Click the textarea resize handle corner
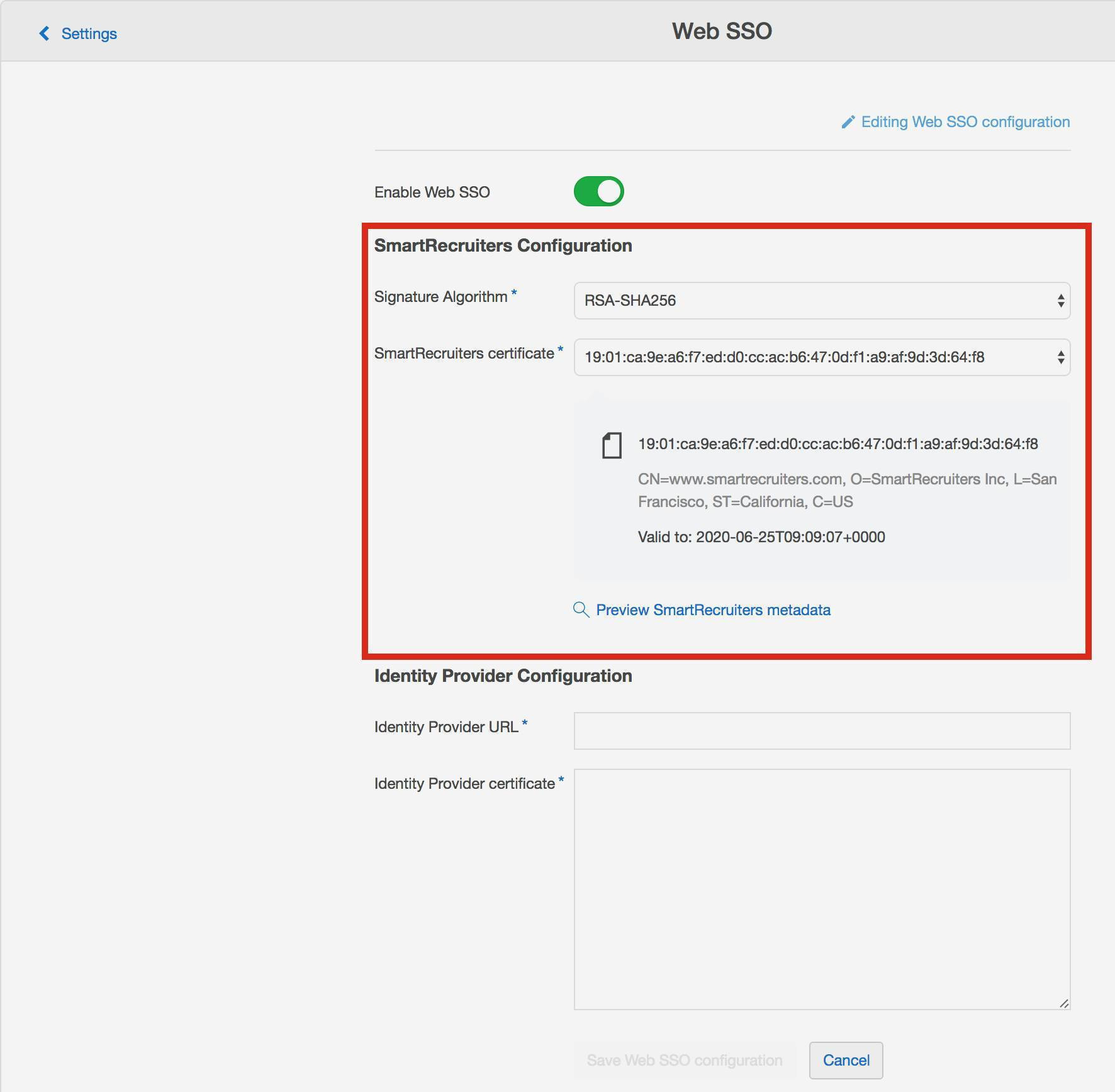The width and height of the screenshot is (1115, 1092). [1063, 1003]
